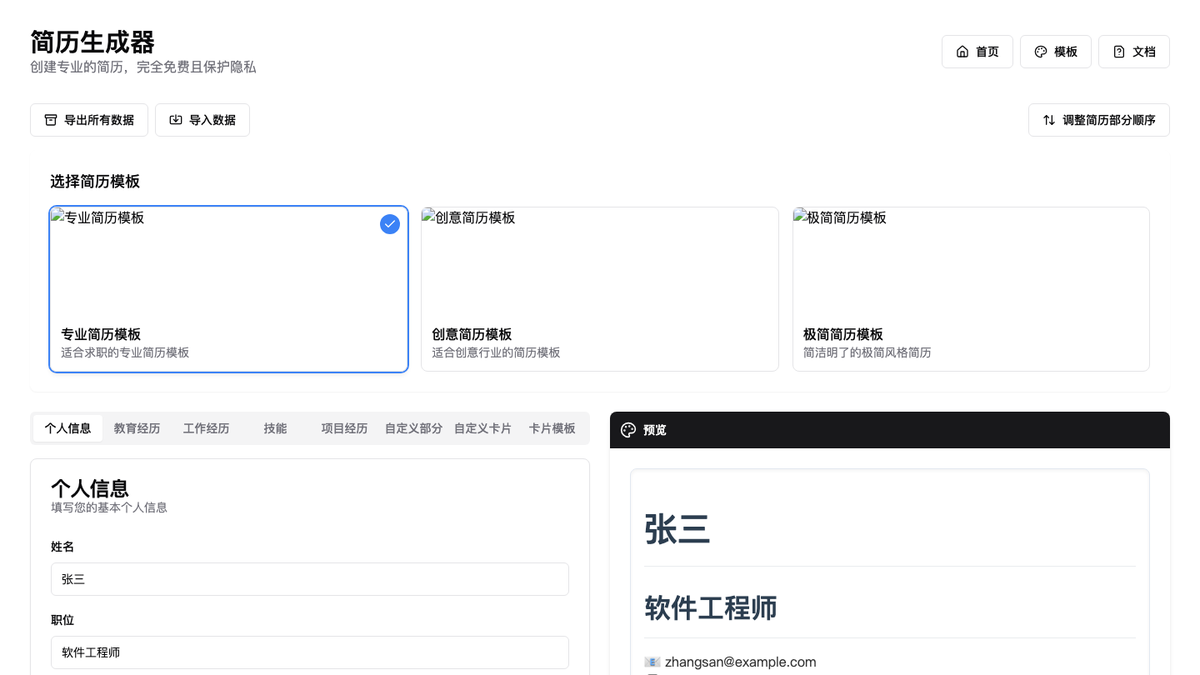
Task: Select the 专业简历模板 template card
Action: 229,289
